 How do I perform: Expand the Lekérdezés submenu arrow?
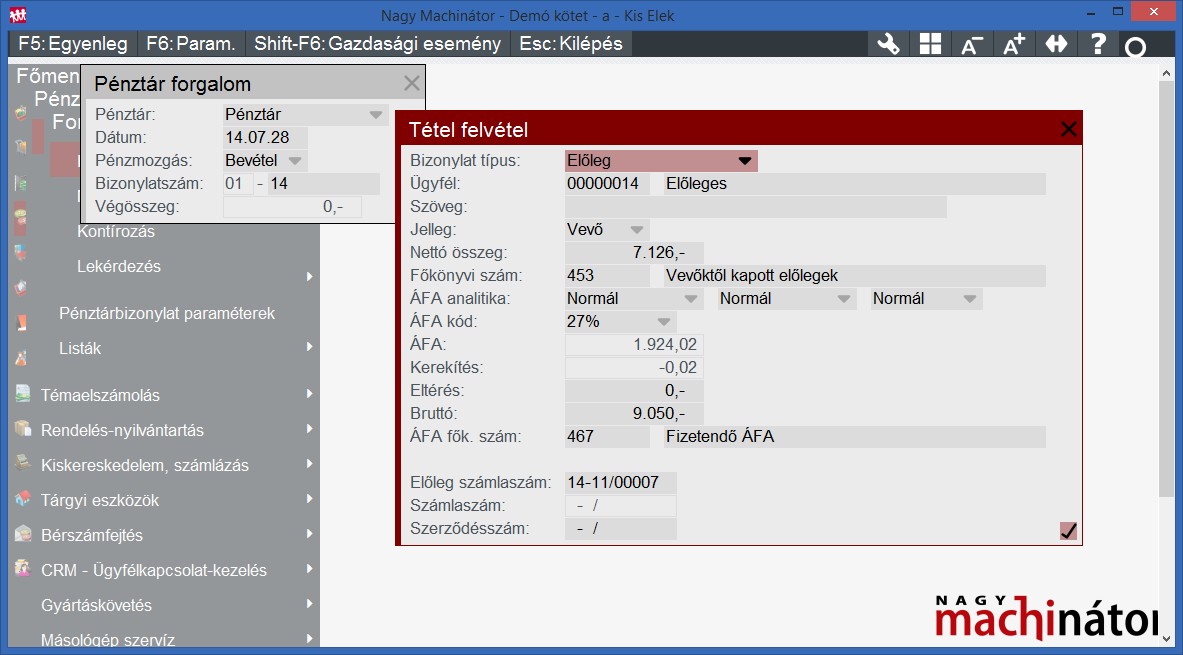coord(309,277)
